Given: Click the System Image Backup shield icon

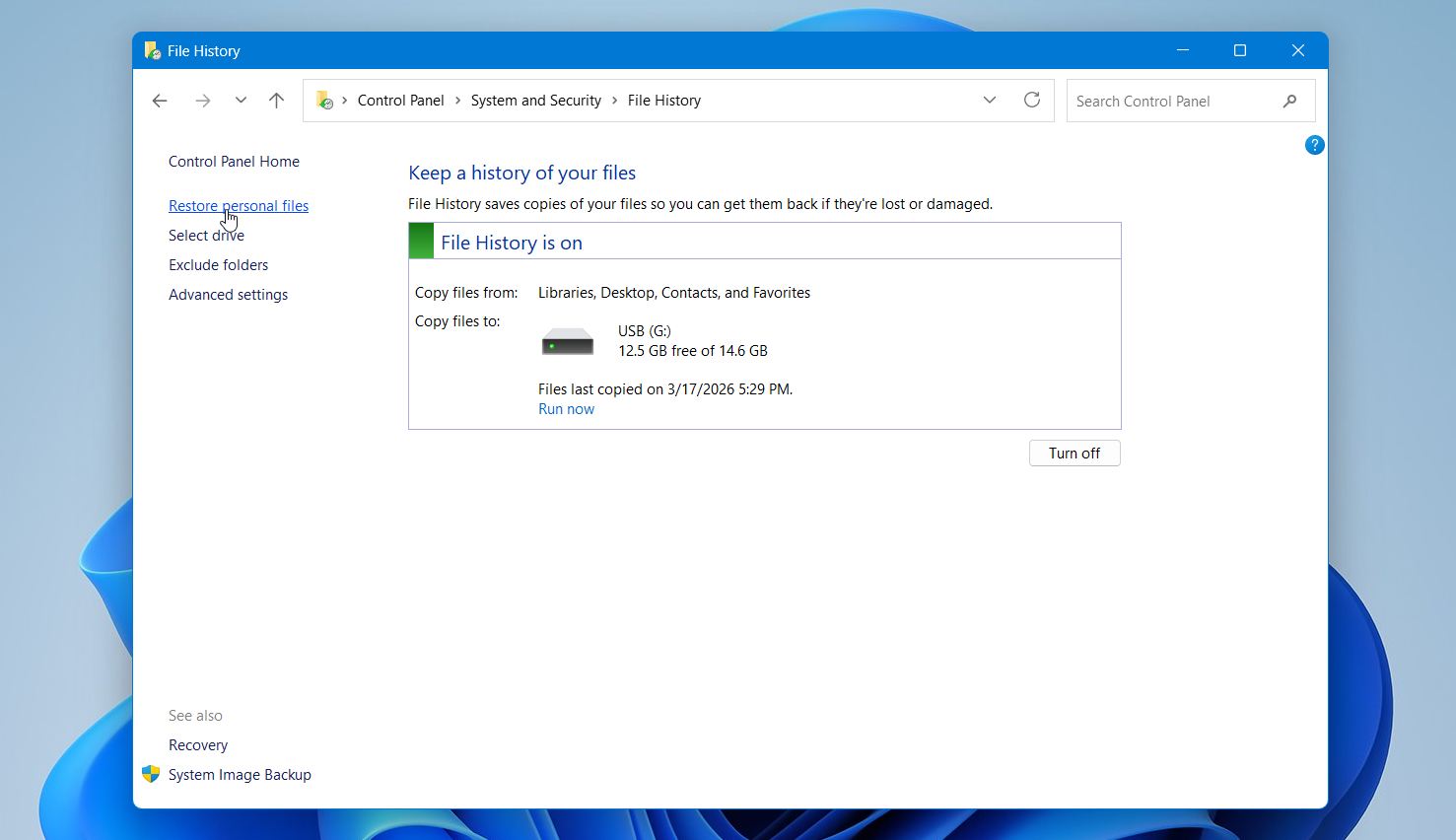Looking at the screenshot, I should (x=150, y=774).
